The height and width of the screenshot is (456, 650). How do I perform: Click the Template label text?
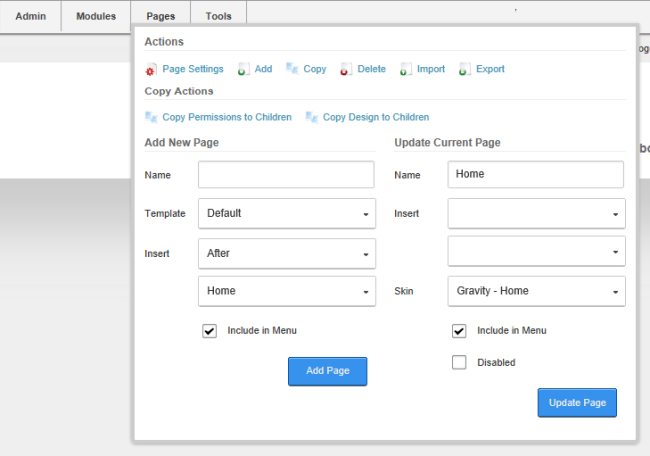coord(165,213)
